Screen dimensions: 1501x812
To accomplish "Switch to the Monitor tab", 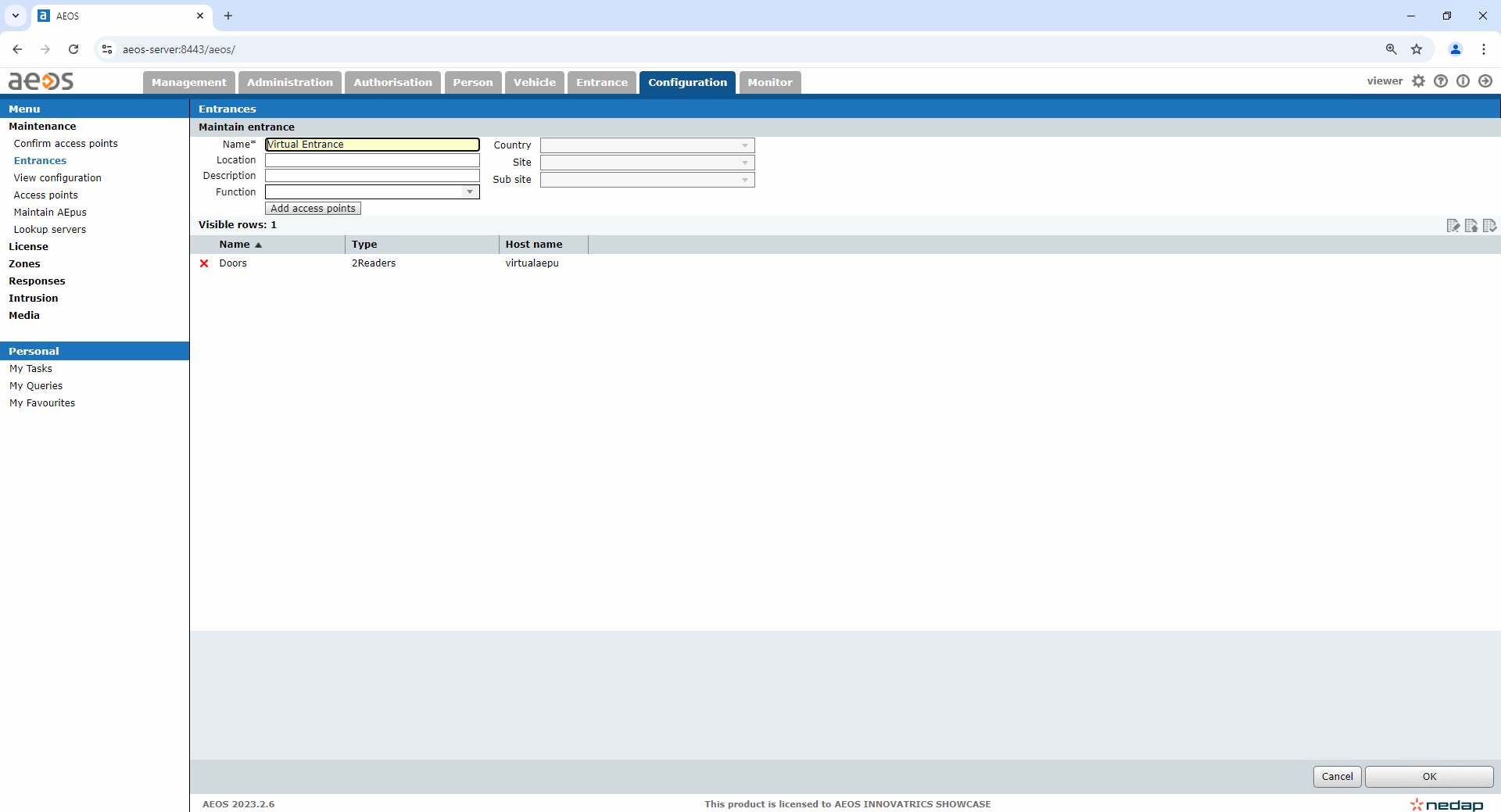I will [x=770, y=82].
